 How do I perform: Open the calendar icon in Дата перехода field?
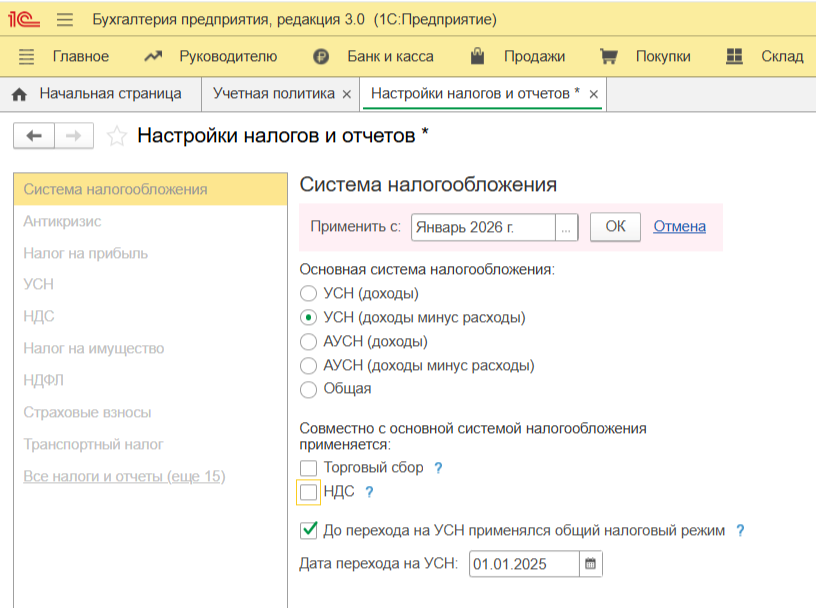(590, 563)
